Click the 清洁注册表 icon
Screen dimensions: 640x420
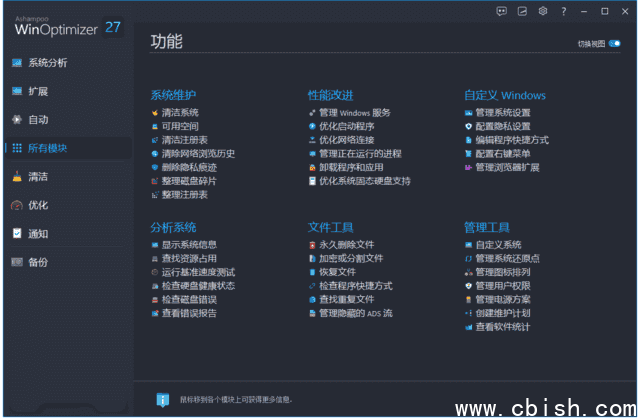coord(155,140)
